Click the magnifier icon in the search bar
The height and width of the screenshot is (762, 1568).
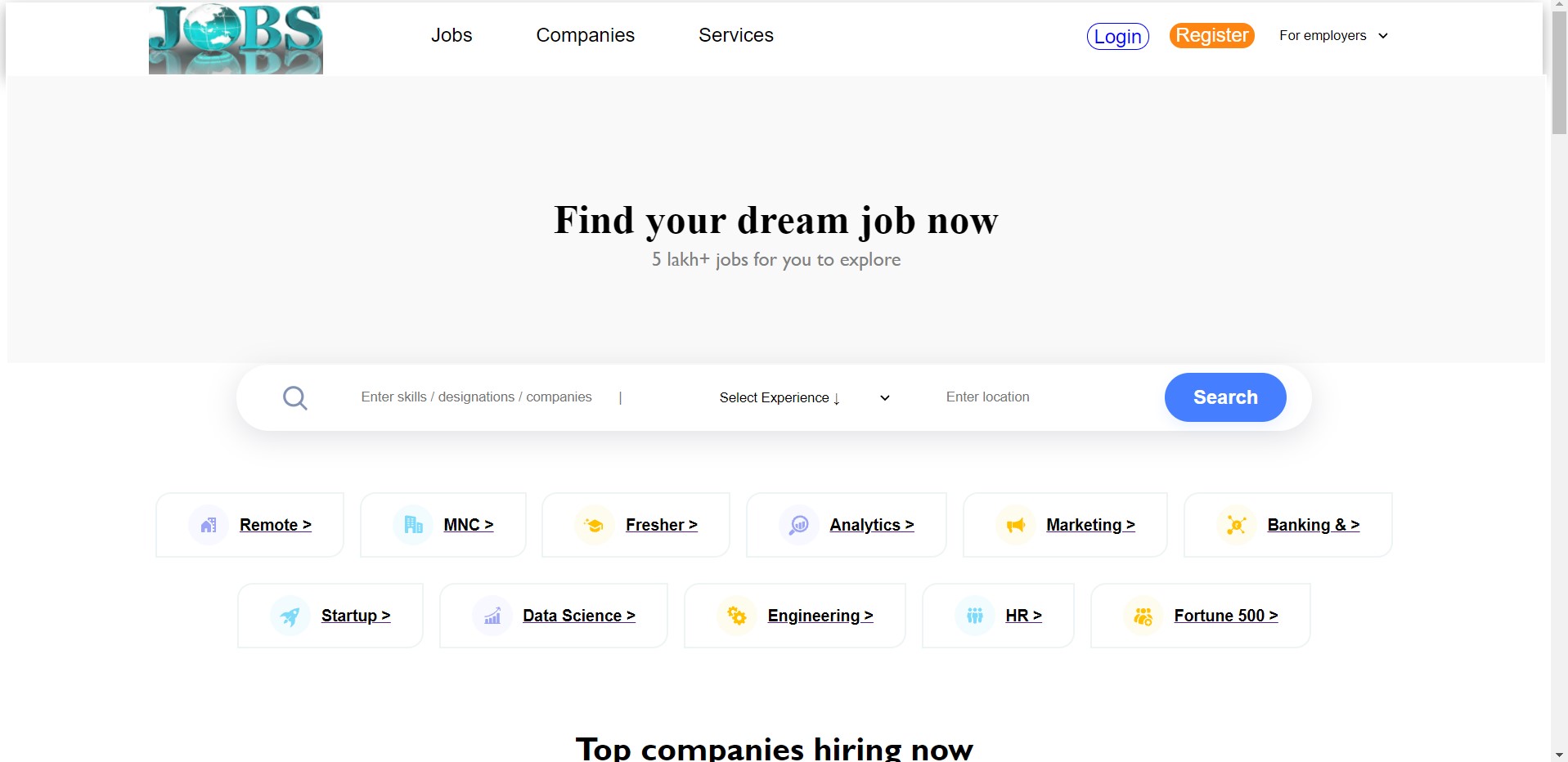pyautogui.click(x=295, y=397)
